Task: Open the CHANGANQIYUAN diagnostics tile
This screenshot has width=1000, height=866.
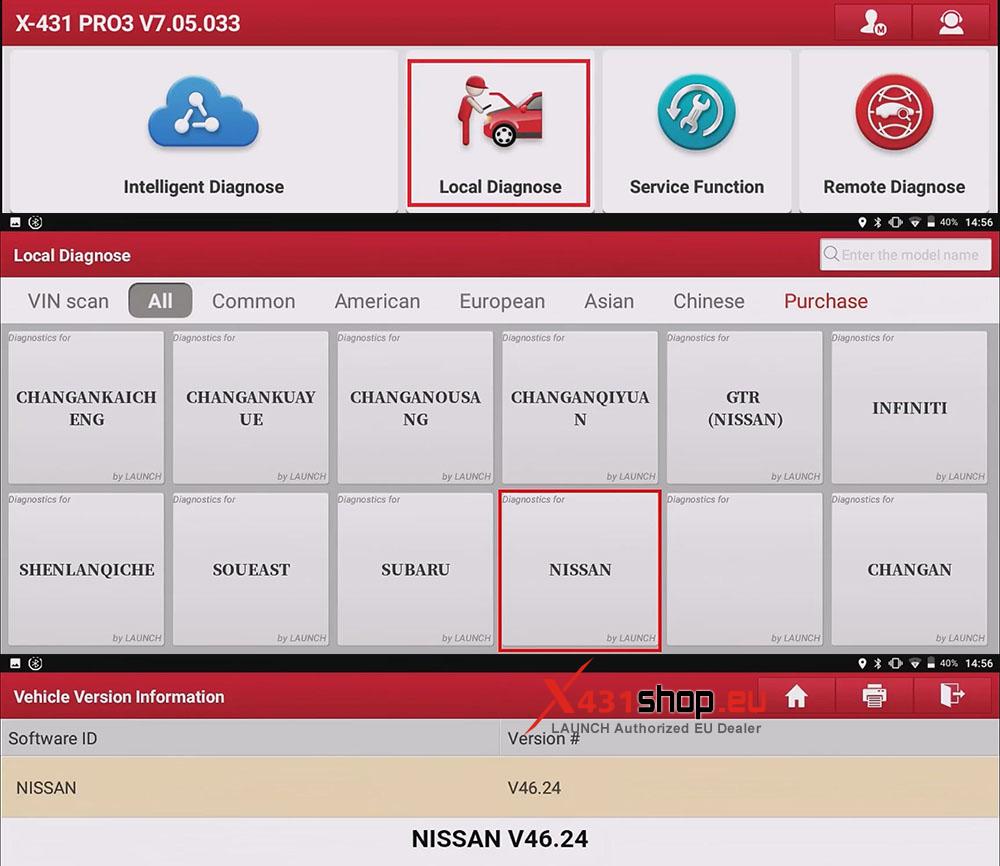Action: pyautogui.click(x=580, y=407)
